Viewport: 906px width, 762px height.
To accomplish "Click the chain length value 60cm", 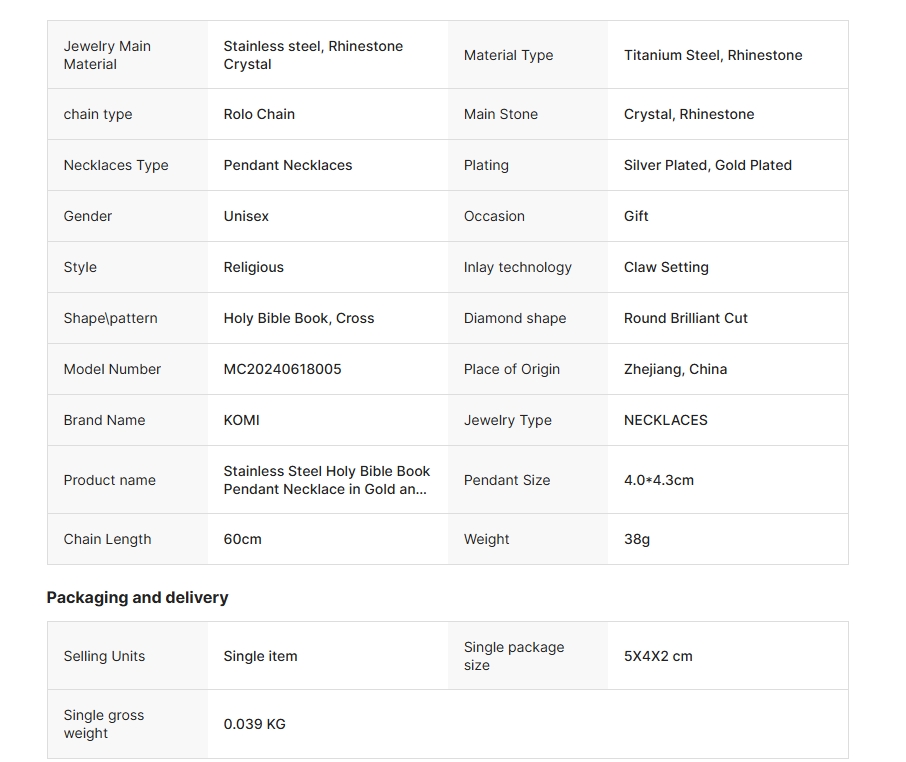I will 242,539.
